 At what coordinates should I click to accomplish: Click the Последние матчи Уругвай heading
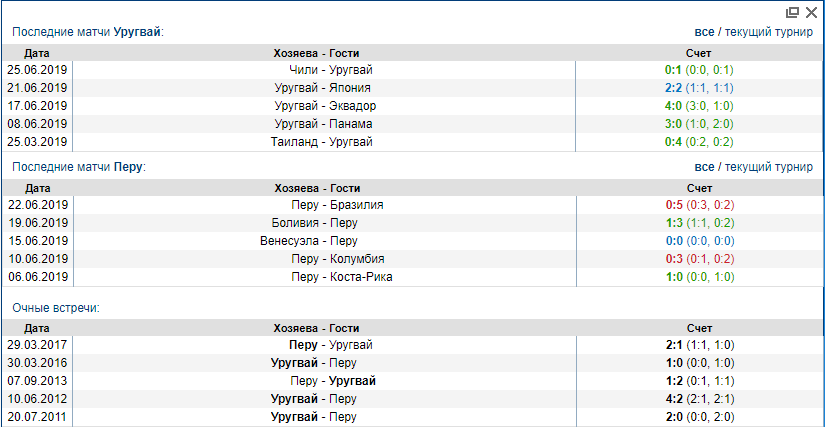[x=87, y=32]
